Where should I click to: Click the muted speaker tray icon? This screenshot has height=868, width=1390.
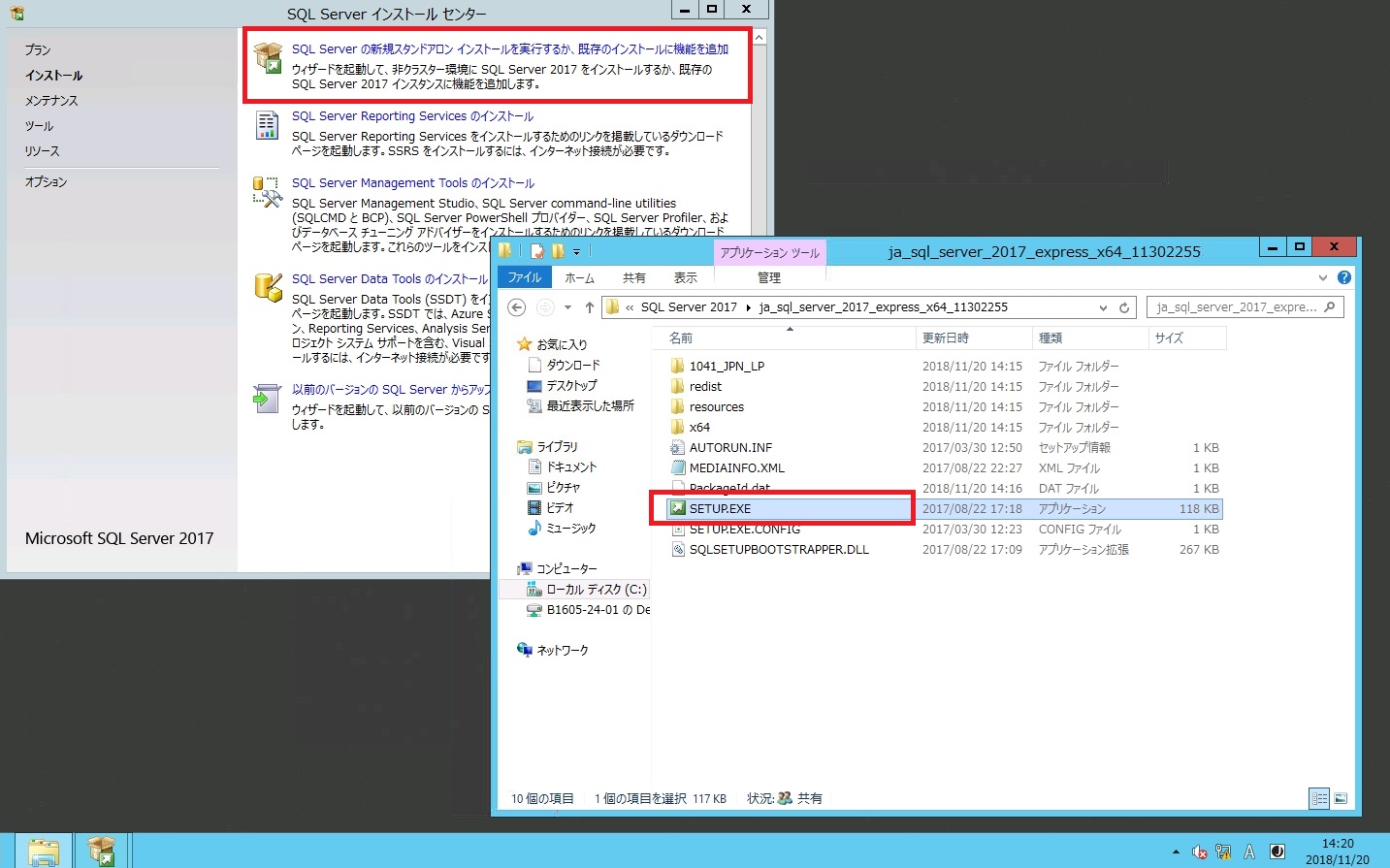[x=1200, y=852]
